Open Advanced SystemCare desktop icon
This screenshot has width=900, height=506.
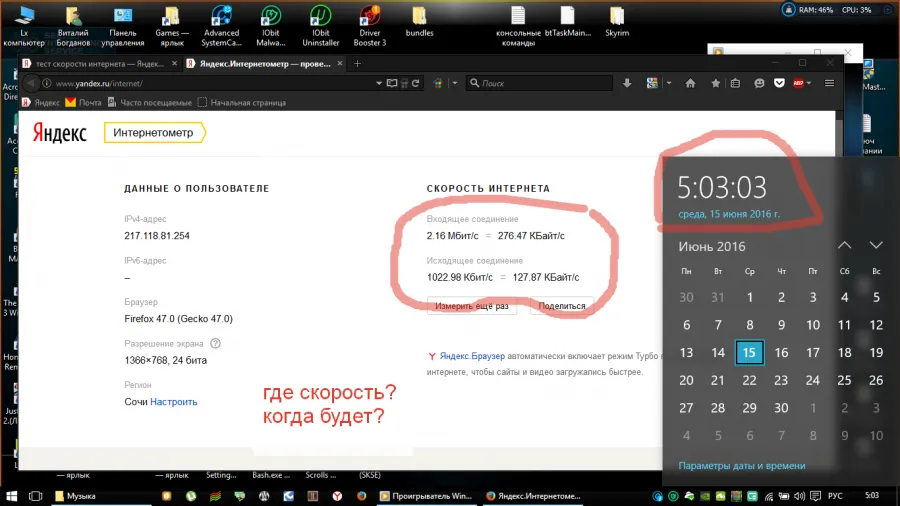pos(222,26)
